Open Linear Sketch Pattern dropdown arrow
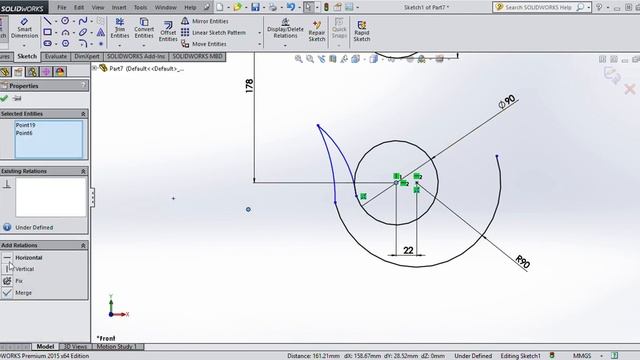 point(259,33)
